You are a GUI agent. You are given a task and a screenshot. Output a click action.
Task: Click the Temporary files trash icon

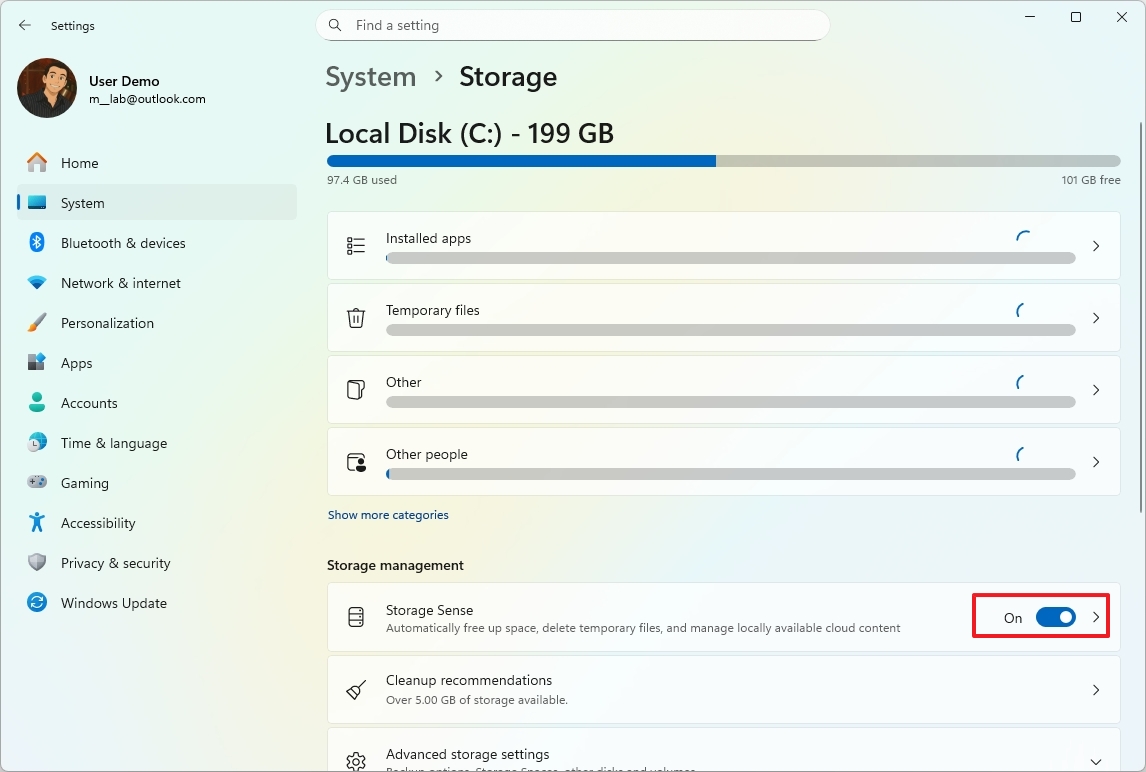click(x=356, y=318)
